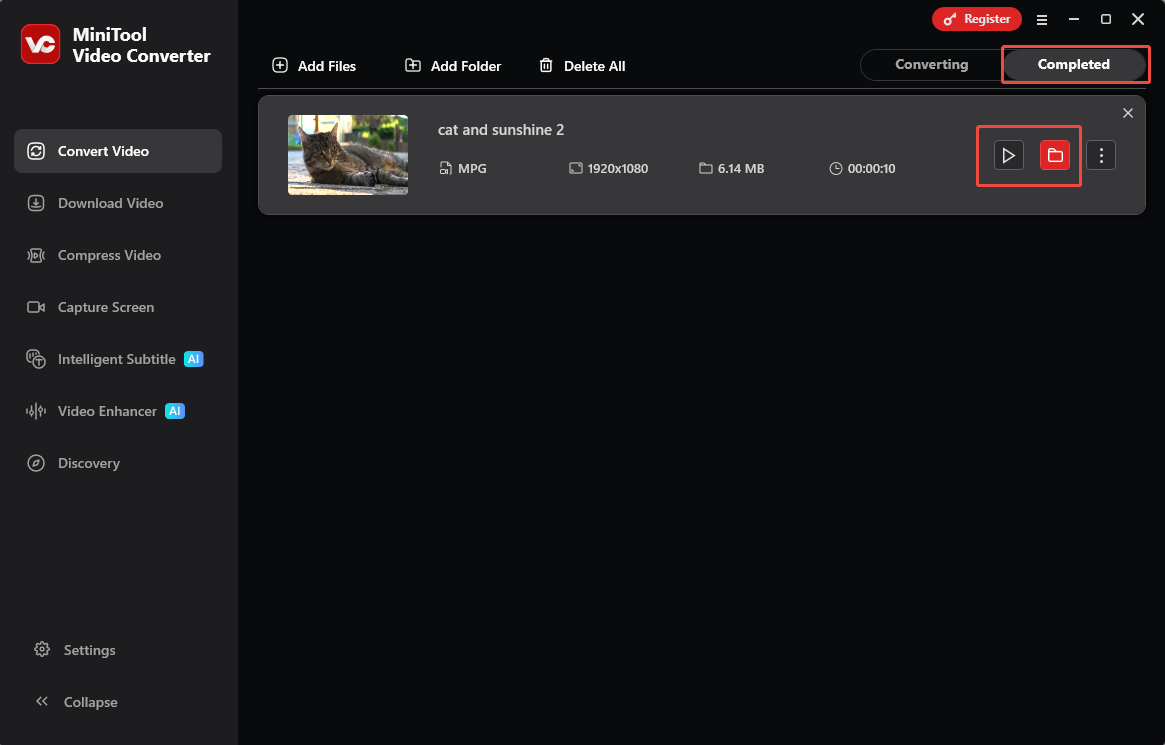
Task: Click the Convert Video sidebar icon
Action: [36, 151]
